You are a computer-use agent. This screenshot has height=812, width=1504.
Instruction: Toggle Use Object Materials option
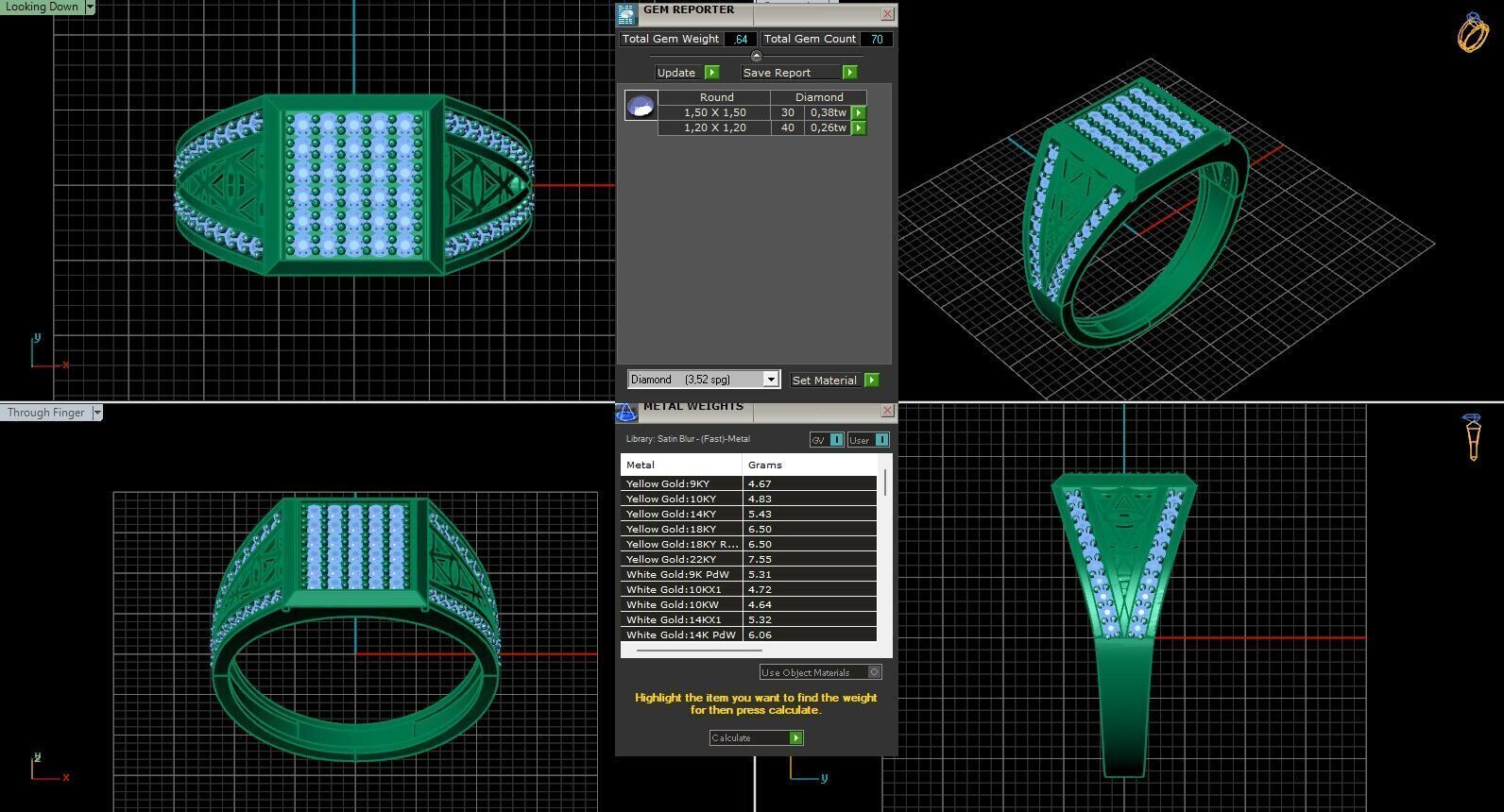coord(821,672)
